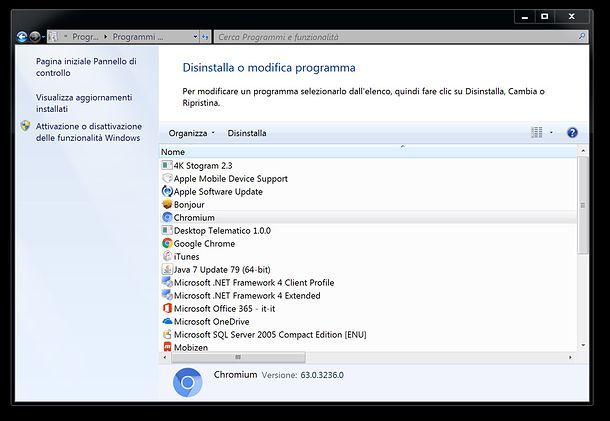This screenshot has width=610, height=421.
Task: Click the Microsoft OneDrive cloud icon
Action: (x=167, y=321)
